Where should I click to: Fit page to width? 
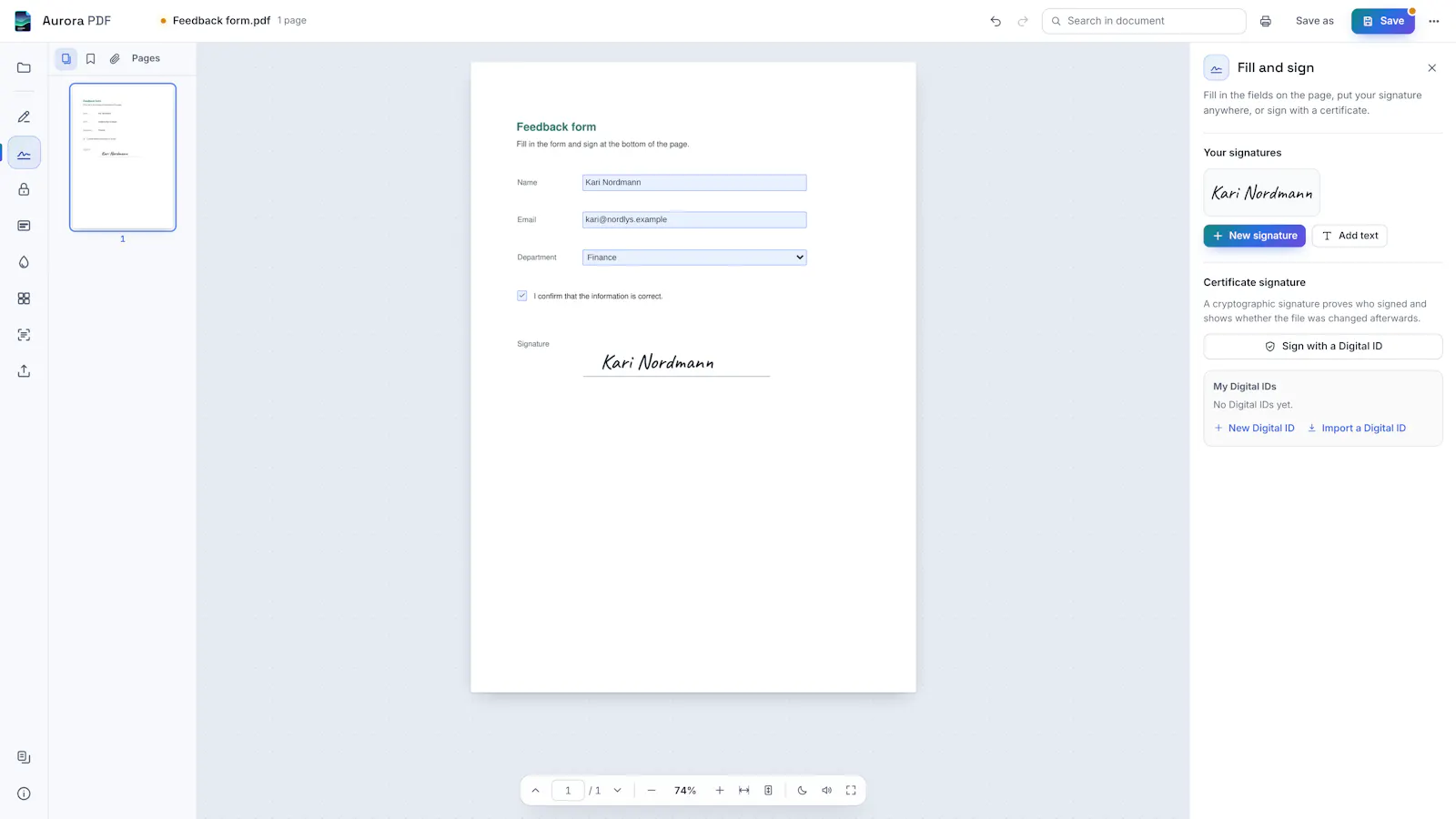point(743,791)
